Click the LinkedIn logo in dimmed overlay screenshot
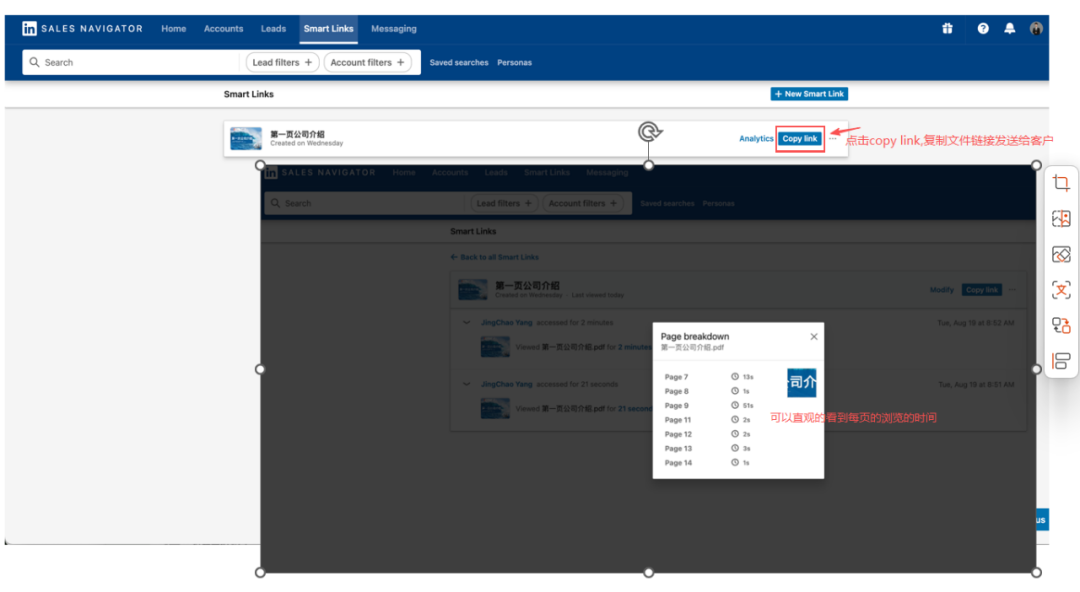The height and width of the screenshot is (592, 1080). 271,172
